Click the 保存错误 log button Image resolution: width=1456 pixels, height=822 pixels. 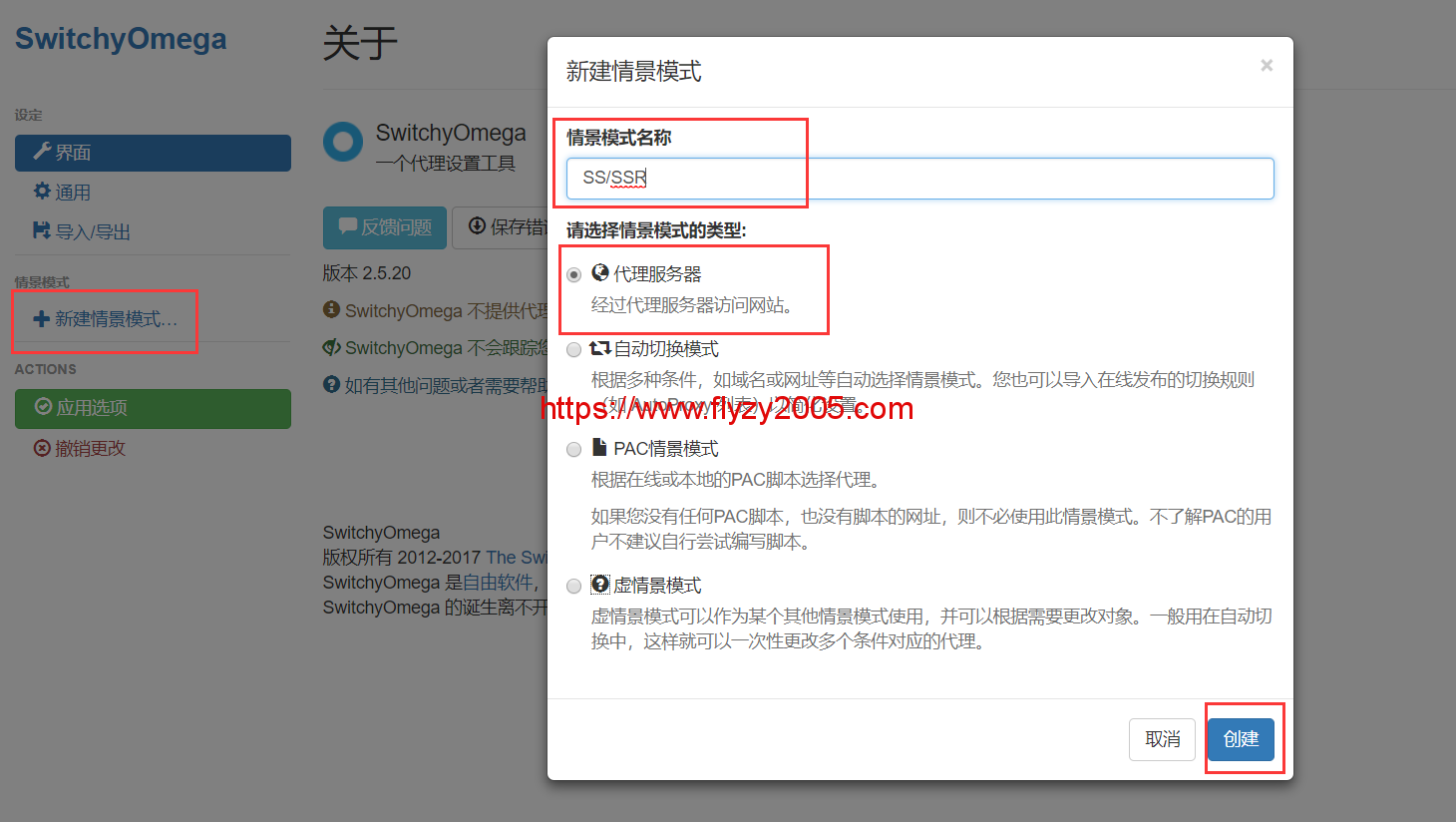(x=502, y=227)
